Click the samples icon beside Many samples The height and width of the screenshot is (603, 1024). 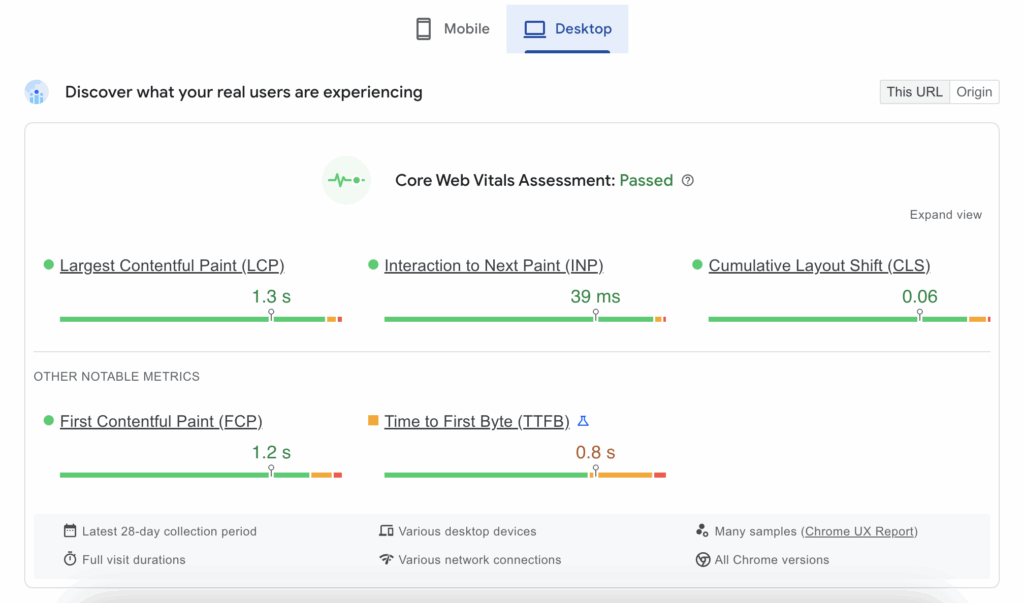[702, 531]
